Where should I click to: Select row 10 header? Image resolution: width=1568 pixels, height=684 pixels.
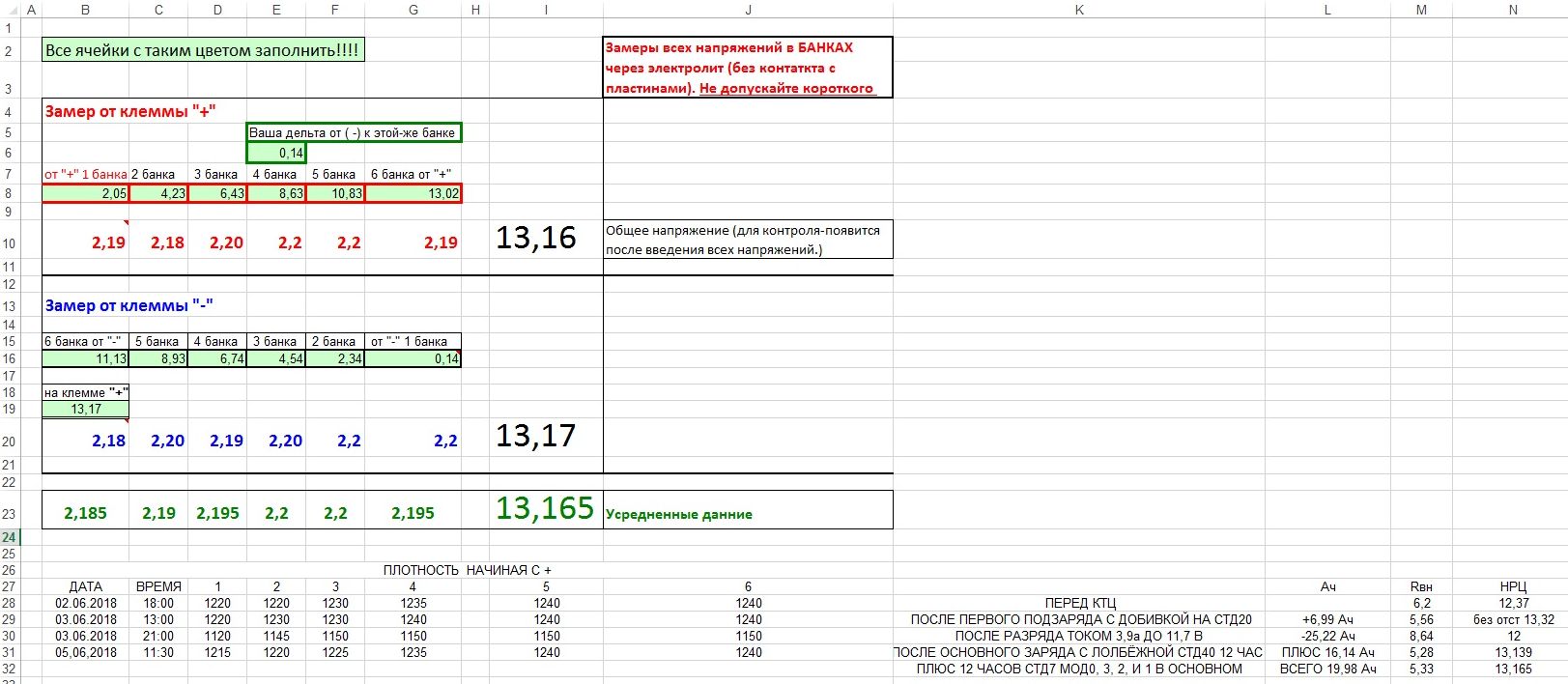pyautogui.click(x=10, y=242)
